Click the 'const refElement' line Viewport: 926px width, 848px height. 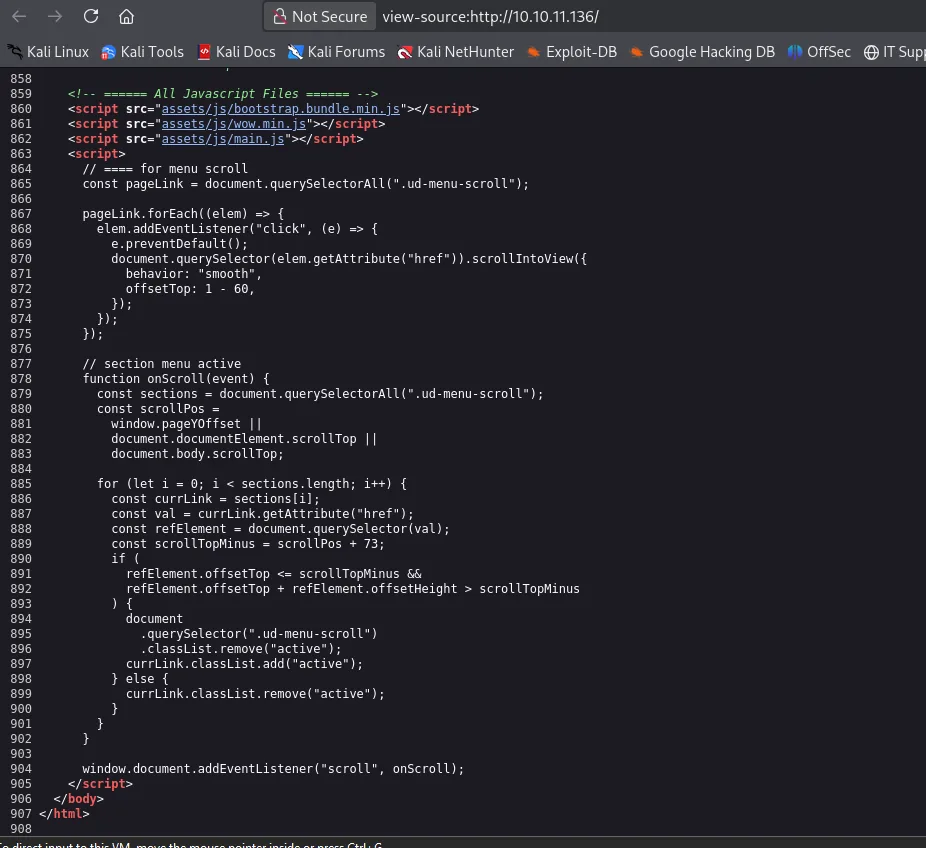[281, 529]
